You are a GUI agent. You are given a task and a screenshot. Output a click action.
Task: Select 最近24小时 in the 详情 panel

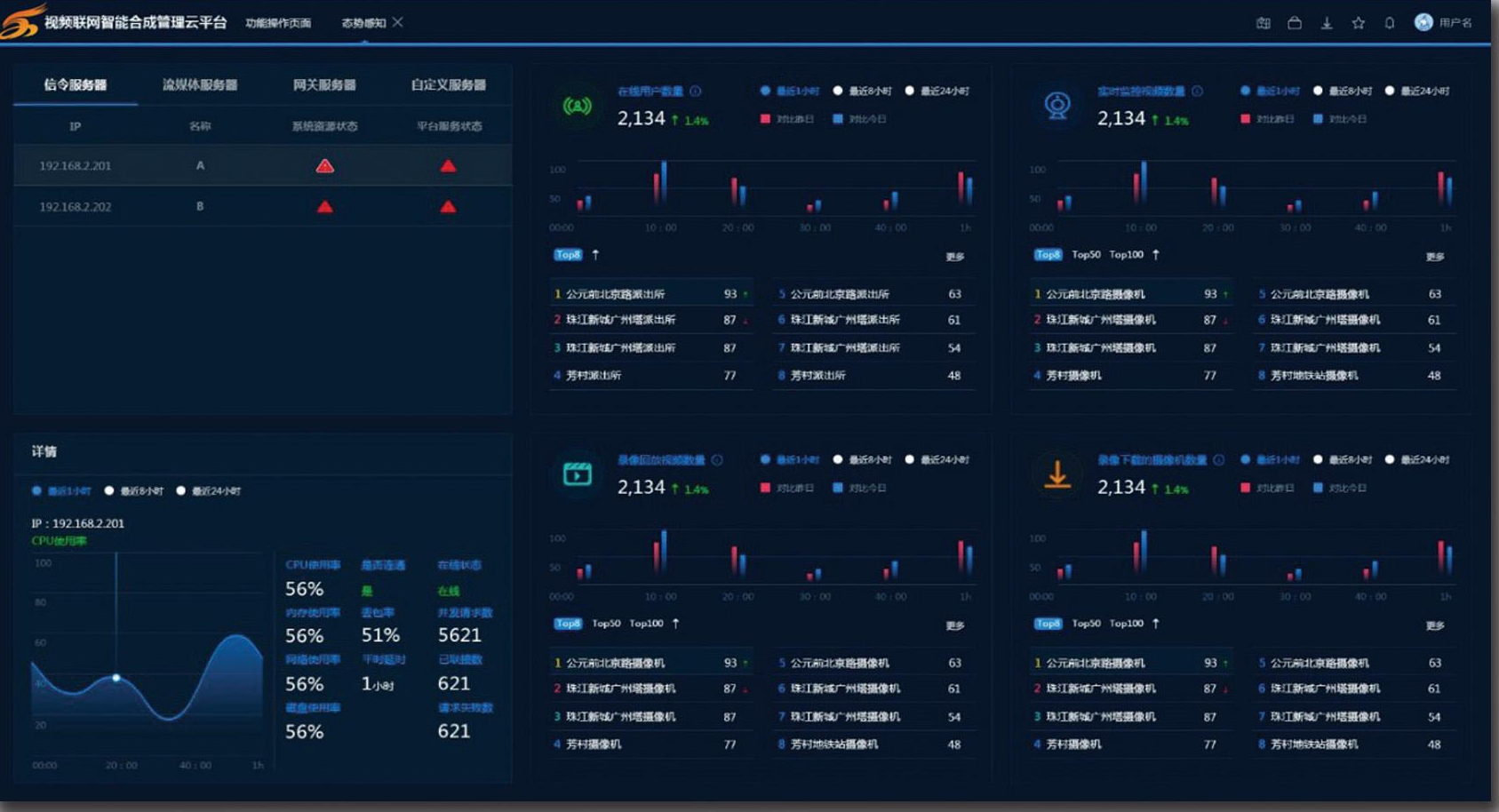point(181,490)
